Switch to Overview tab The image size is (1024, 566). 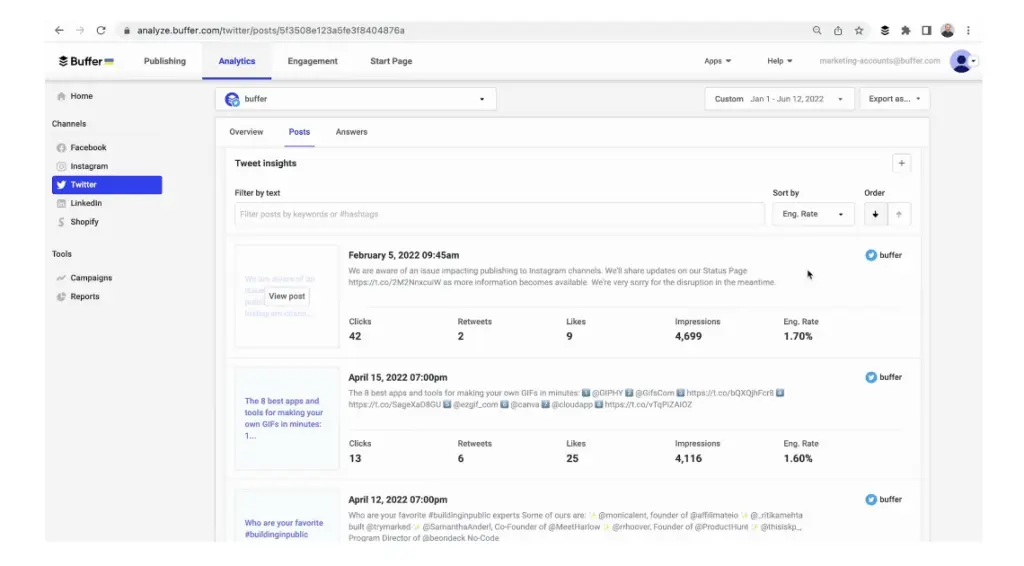[x=246, y=132]
